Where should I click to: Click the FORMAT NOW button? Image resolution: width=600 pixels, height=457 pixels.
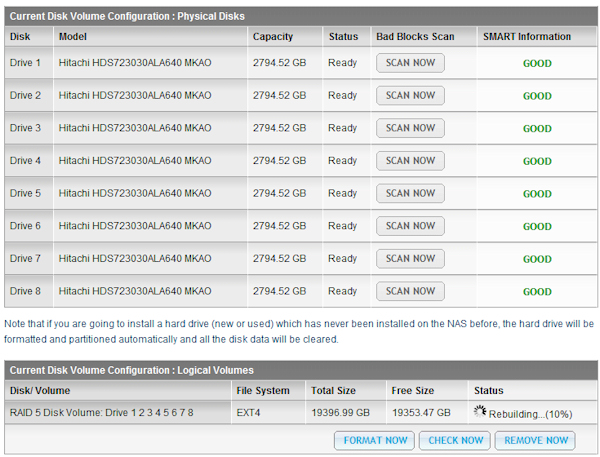(375, 441)
